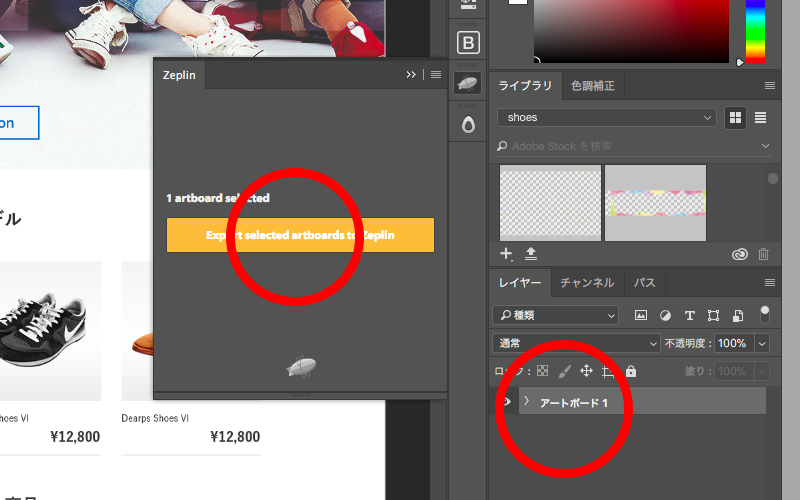
Task: Open the Zeplin panel icon in the dock
Action: (467, 85)
